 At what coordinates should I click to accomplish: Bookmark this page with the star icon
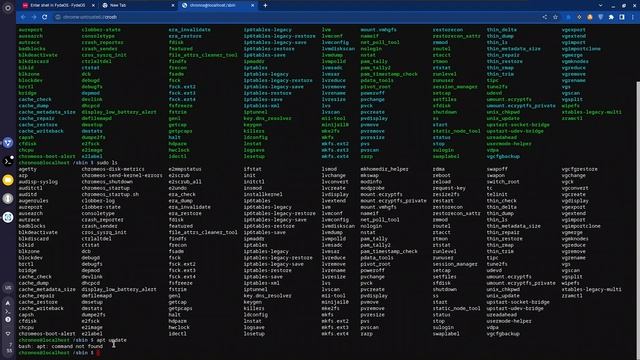pyautogui.click(x=556, y=17)
